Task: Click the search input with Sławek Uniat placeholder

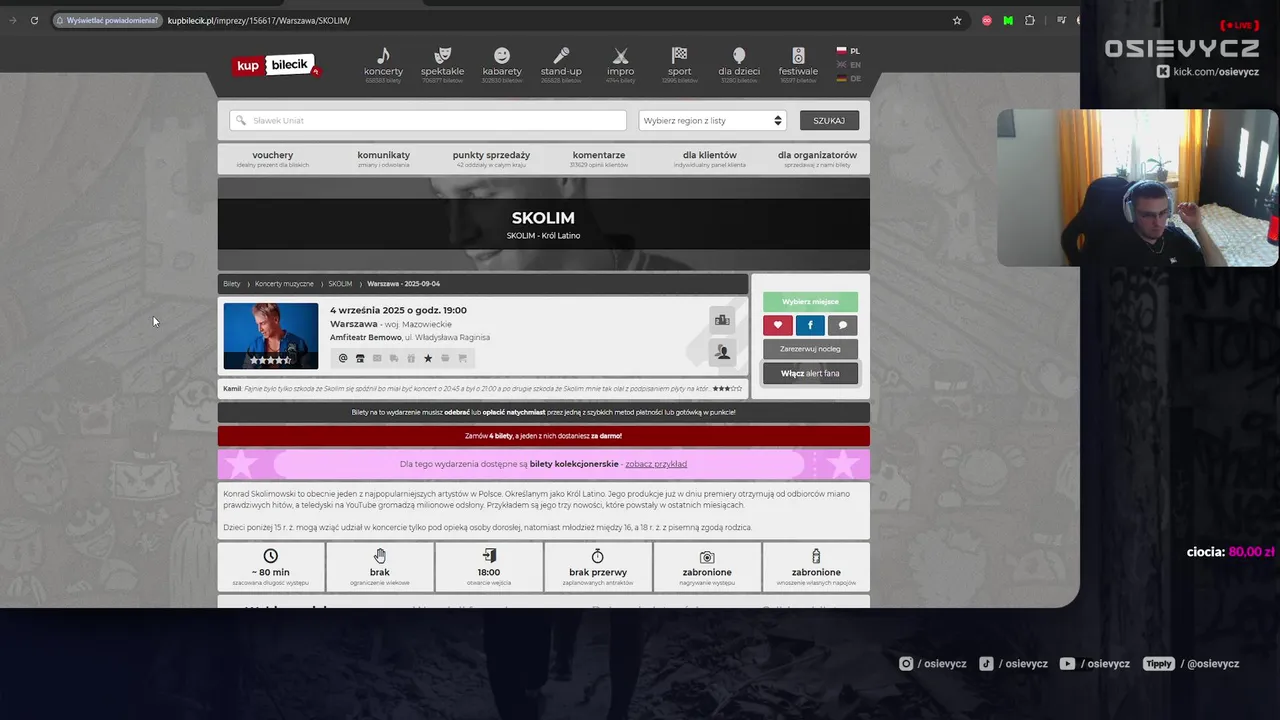Action: [428, 120]
